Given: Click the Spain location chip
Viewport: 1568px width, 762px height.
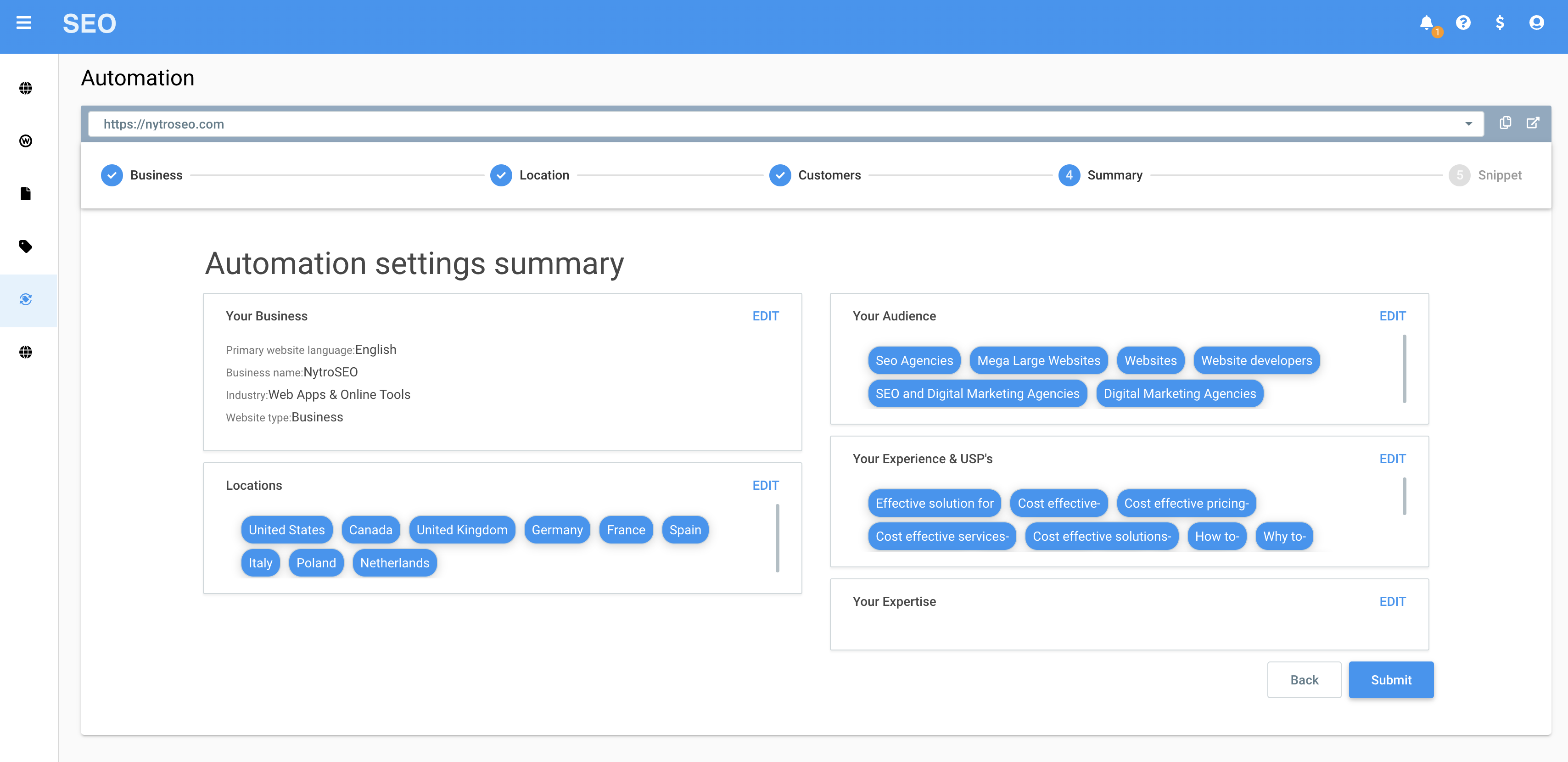Looking at the screenshot, I should pos(685,530).
